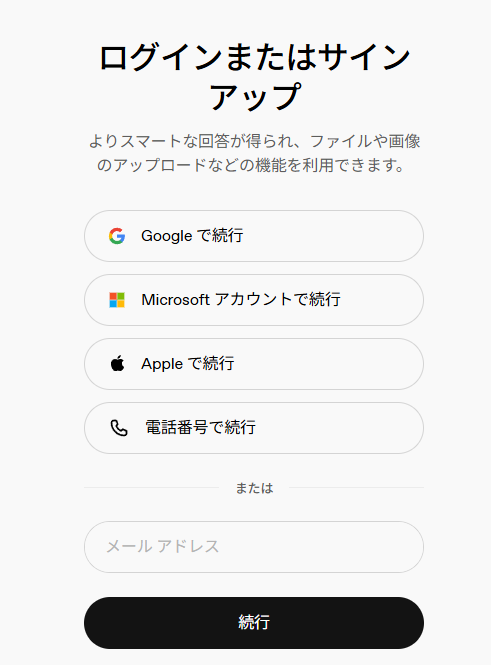Focus the 'メール アドレス' email field
The image size is (491, 665).
tap(254, 547)
